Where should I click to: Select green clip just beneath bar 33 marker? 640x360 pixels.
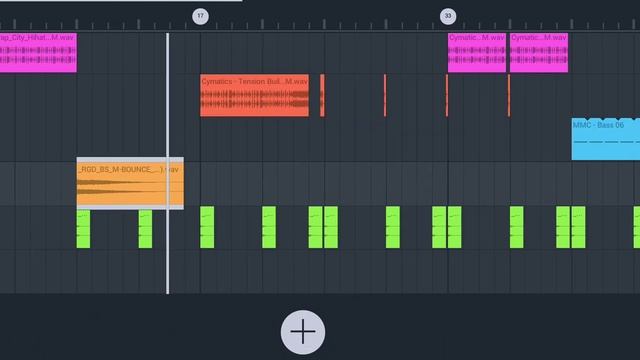pyautogui.click(x=455, y=227)
